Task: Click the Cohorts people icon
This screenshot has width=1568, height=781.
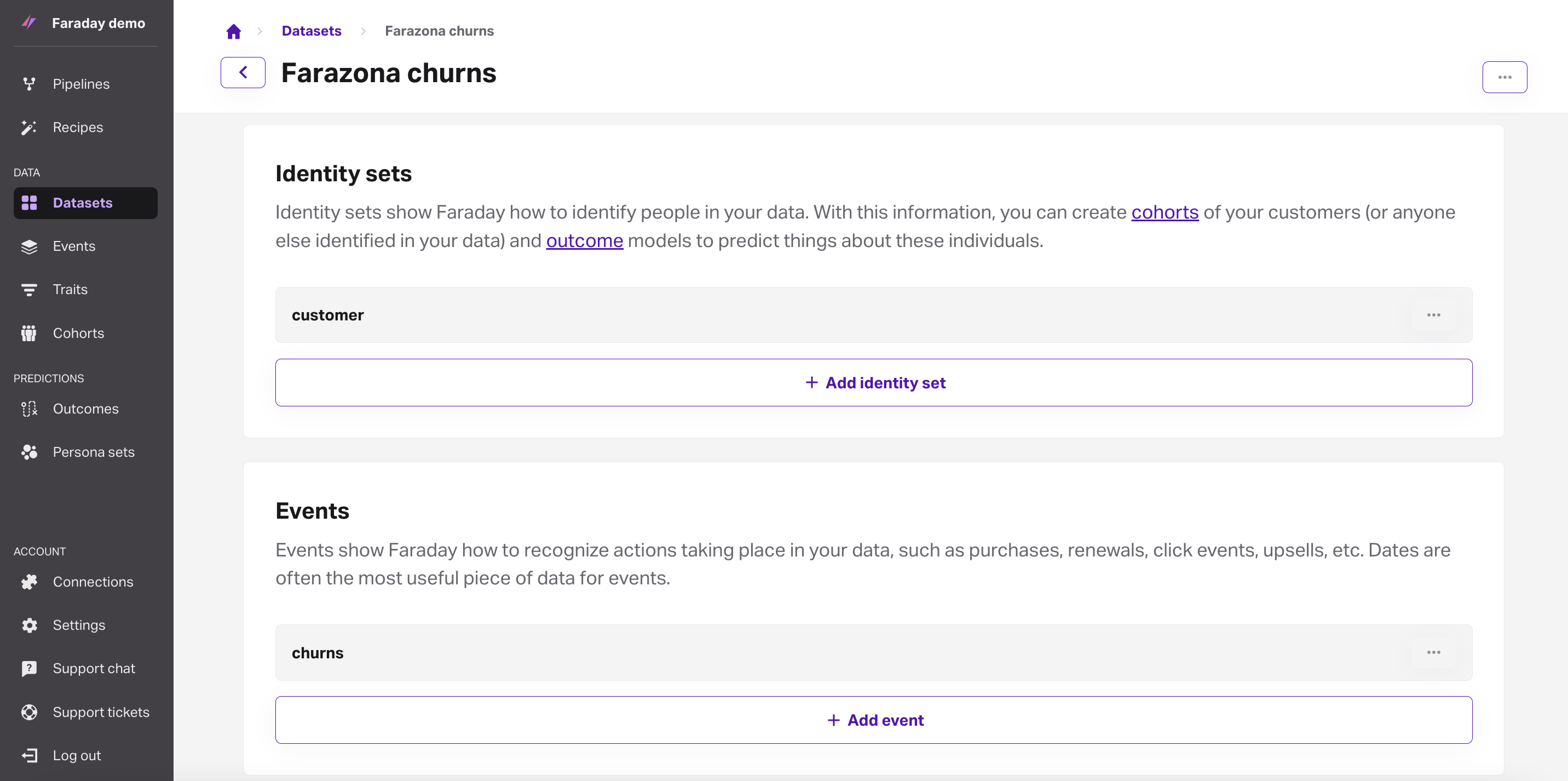Action: point(28,334)
